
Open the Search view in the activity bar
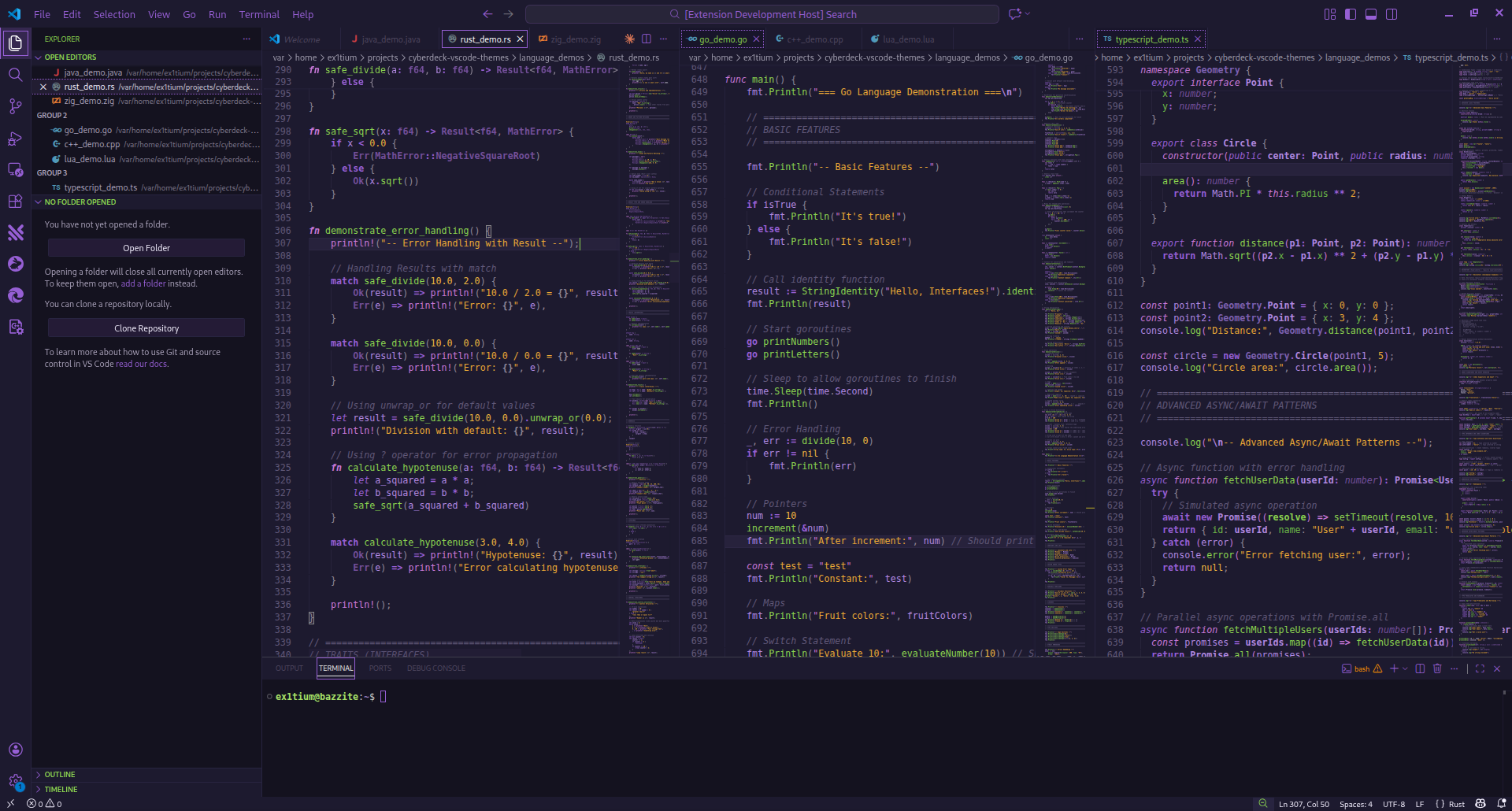click(x=15, y=75)
